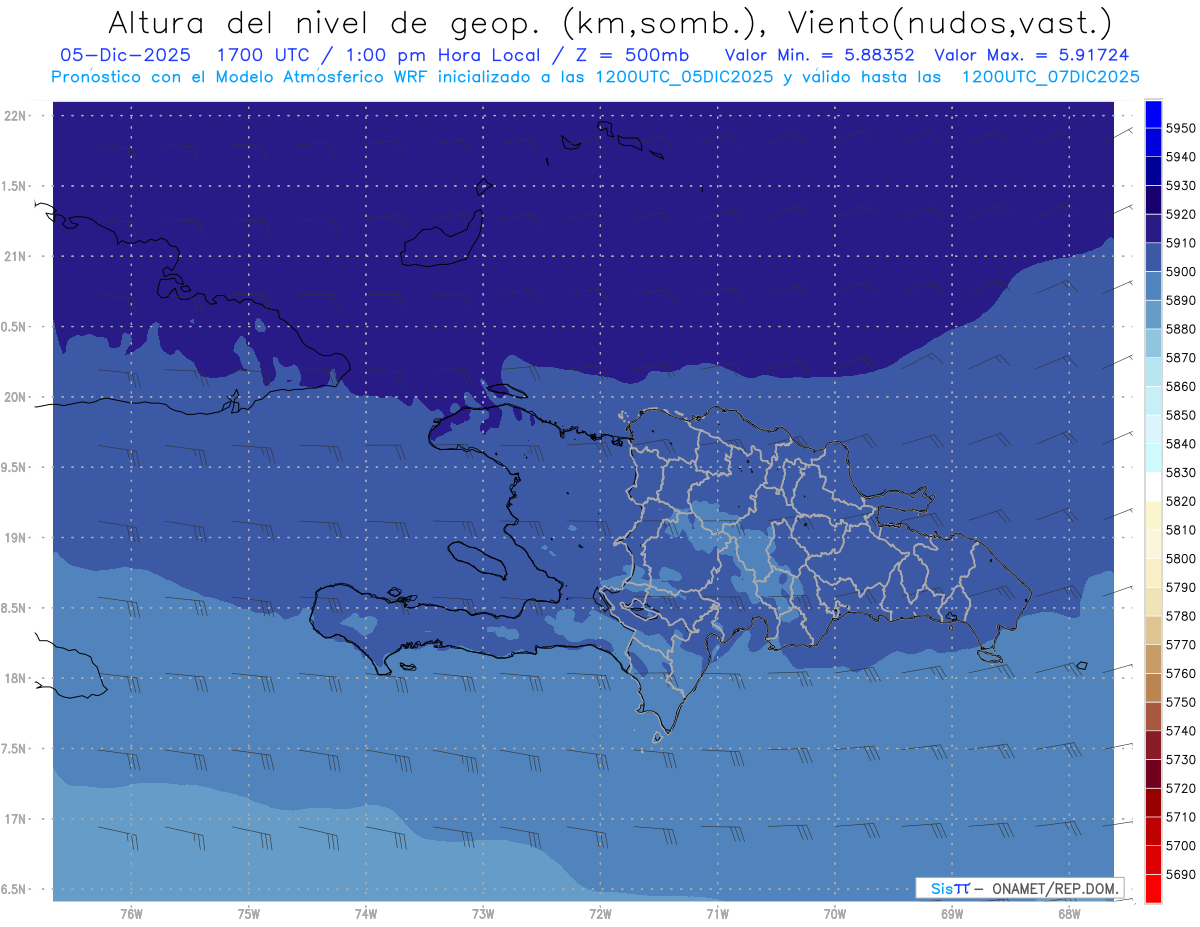Click the '9.5N' latitude label
The width and height of the screenshot is (1200, 927).
pos(15,467)
